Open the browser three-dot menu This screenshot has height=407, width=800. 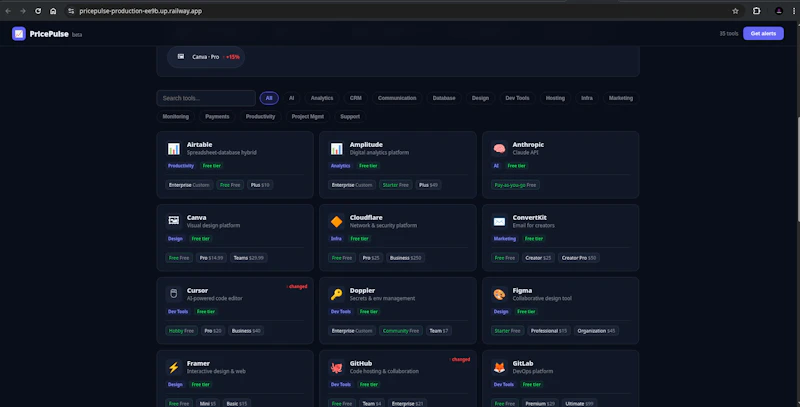794,11
